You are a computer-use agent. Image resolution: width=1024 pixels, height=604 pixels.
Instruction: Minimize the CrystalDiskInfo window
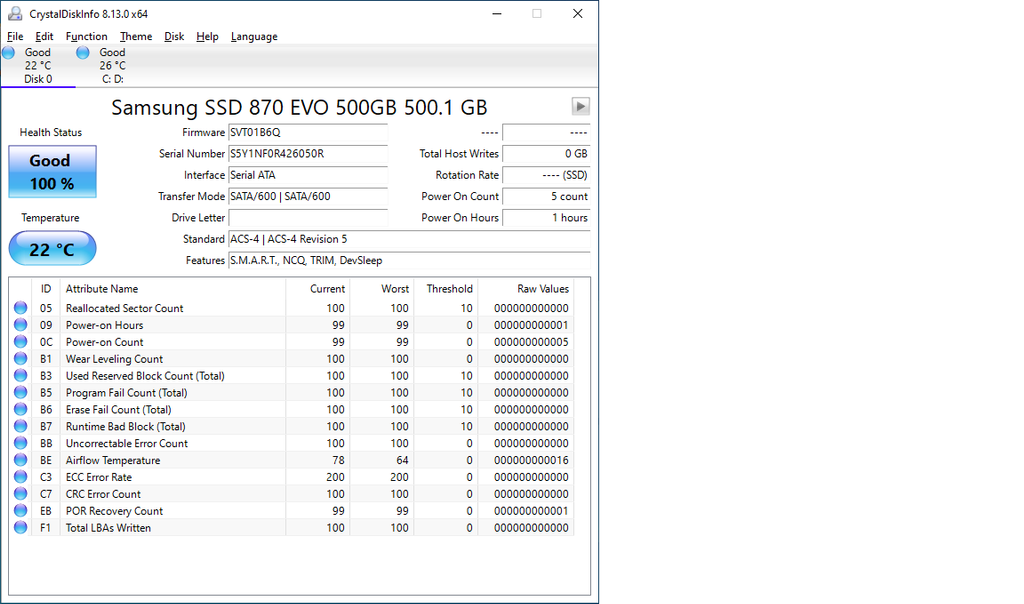(x=497, y=14)
